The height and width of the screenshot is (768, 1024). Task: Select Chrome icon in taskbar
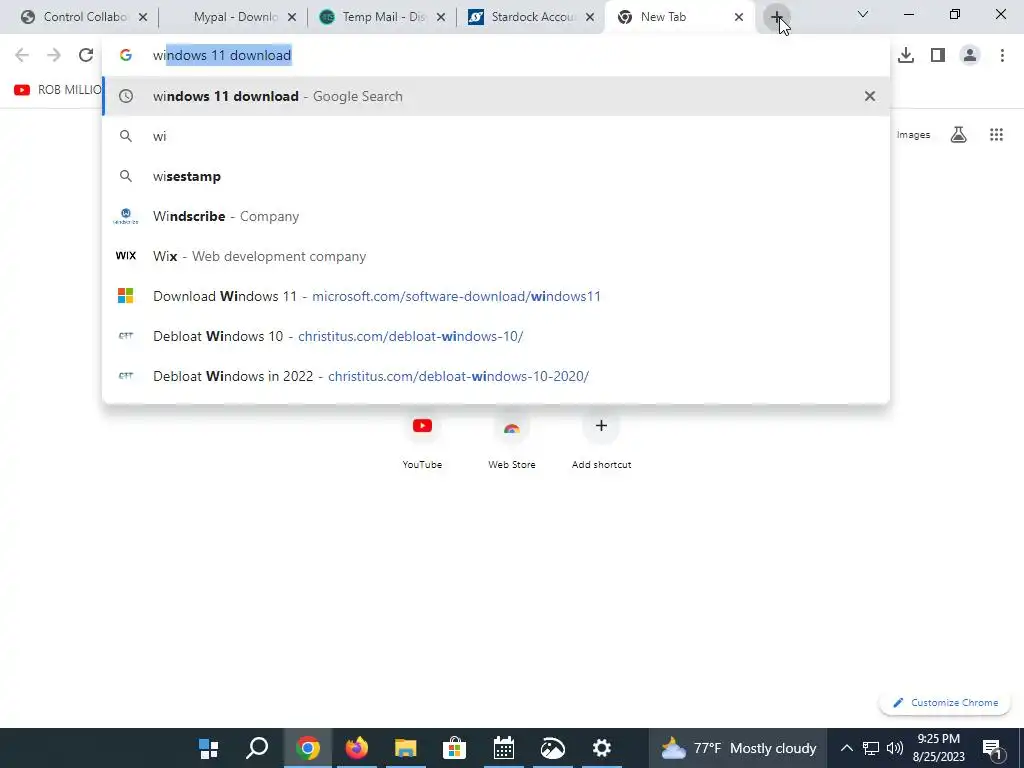click(x=307, y=748)
